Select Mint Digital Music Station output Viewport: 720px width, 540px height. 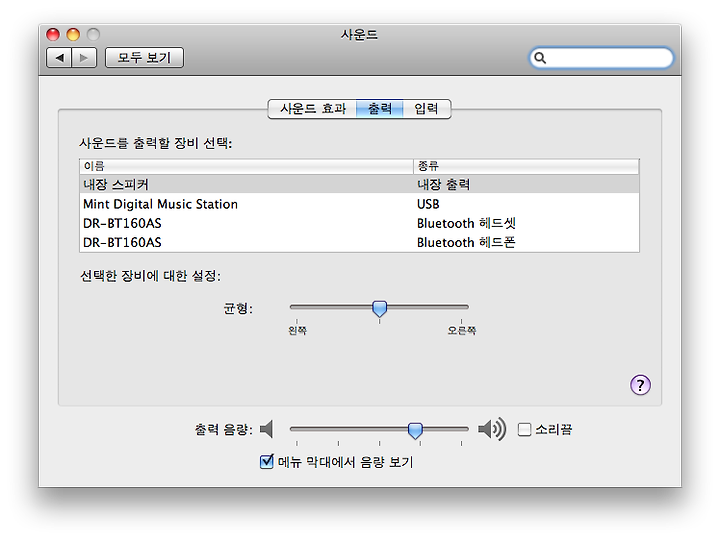tap(359, 204)
